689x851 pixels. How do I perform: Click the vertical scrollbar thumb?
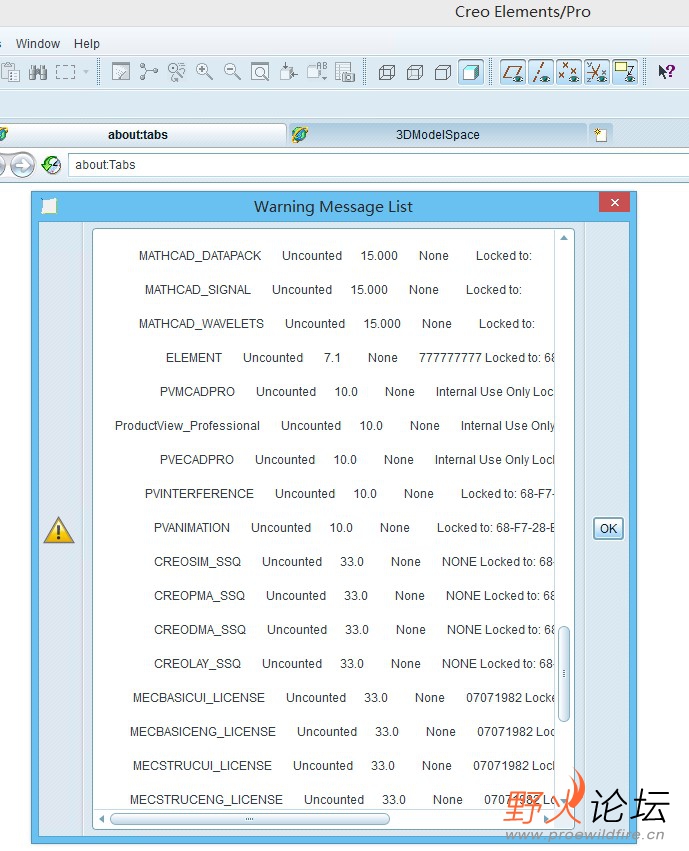point(564,674)
